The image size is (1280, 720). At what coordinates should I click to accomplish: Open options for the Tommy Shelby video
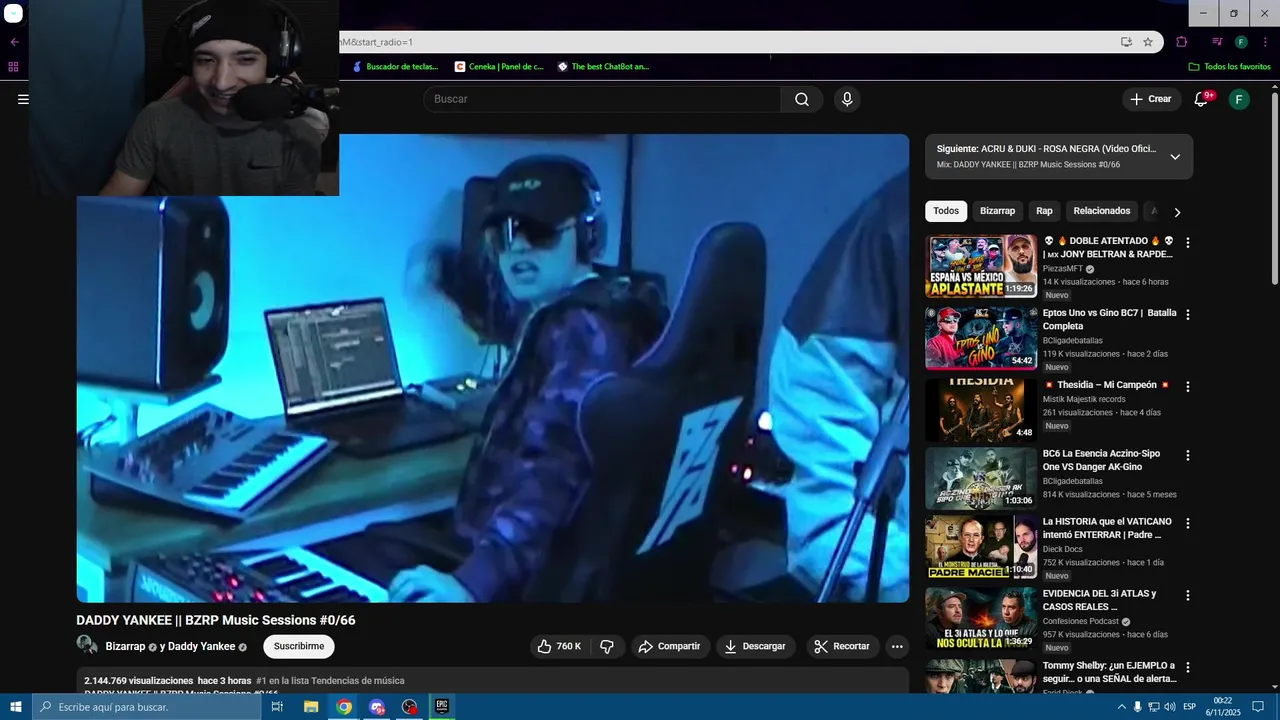(x=1188, y=667)
